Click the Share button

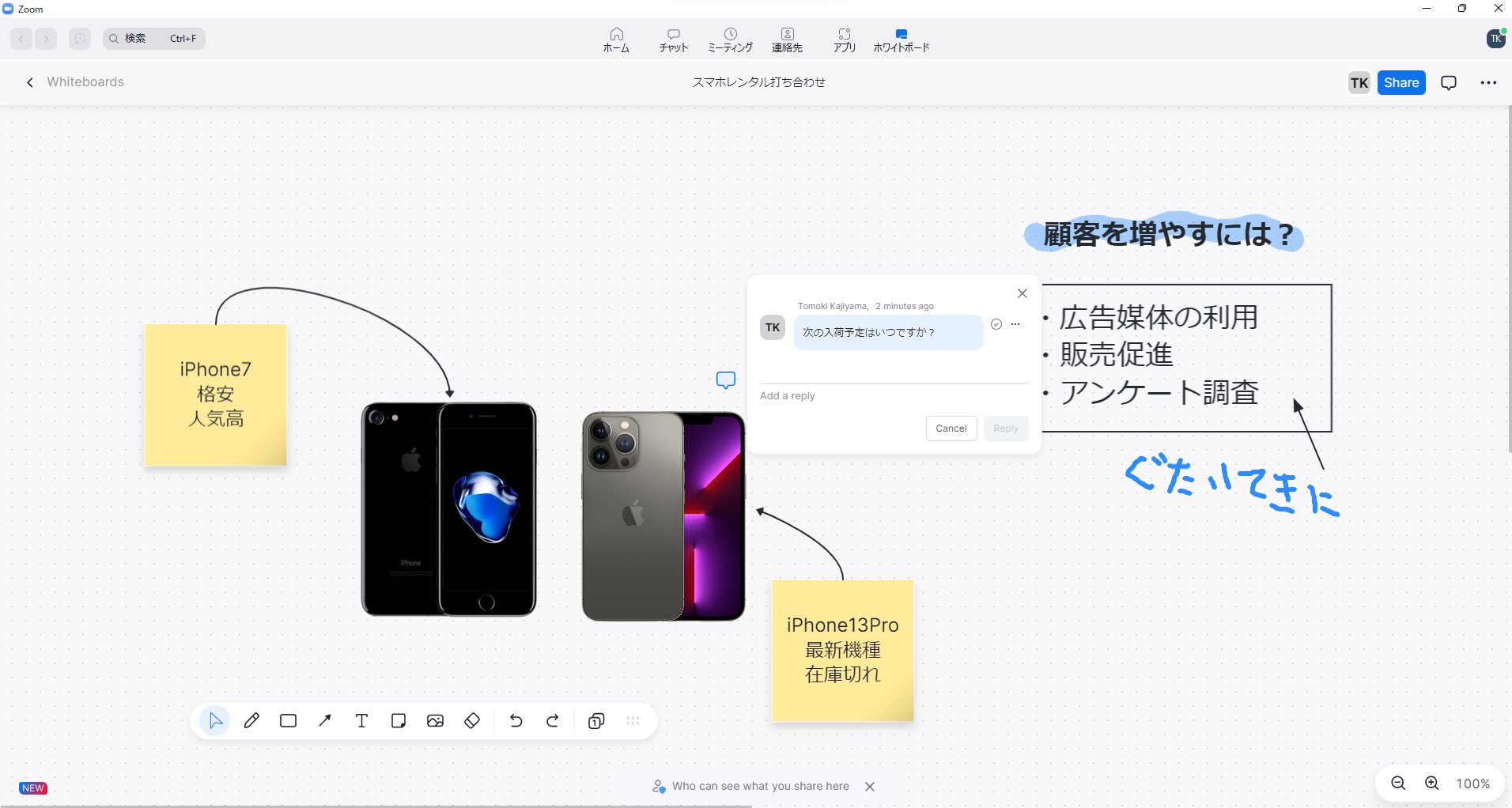[x=1401, y=83]
